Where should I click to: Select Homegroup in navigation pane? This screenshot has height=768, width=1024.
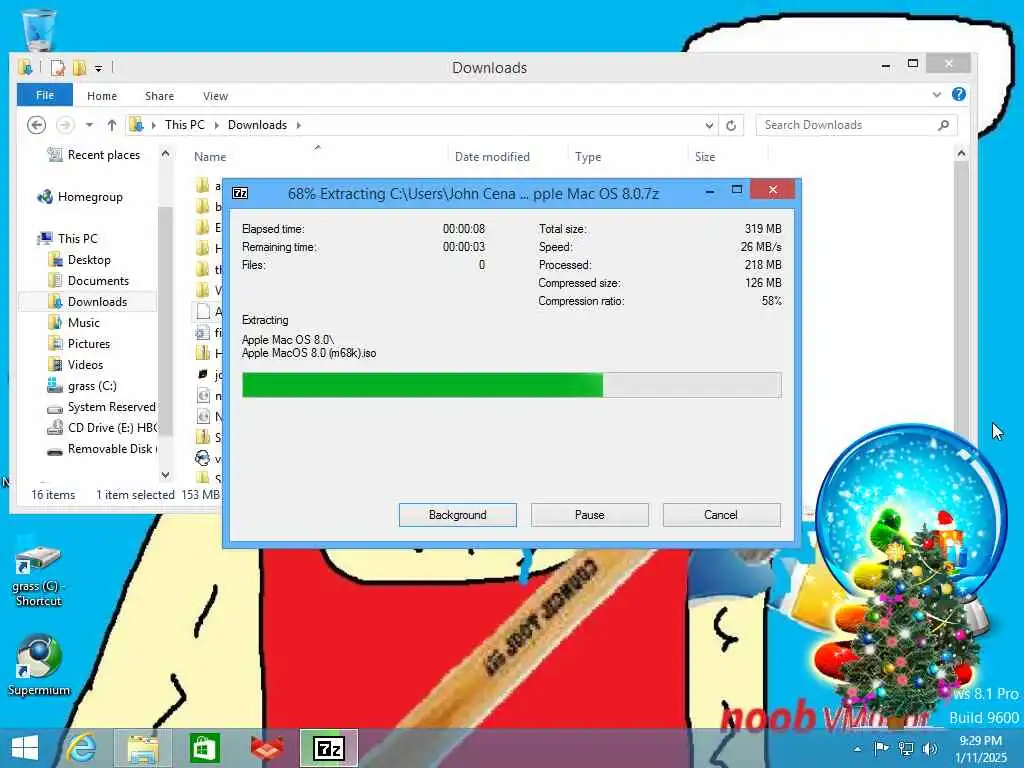point(80,197)
